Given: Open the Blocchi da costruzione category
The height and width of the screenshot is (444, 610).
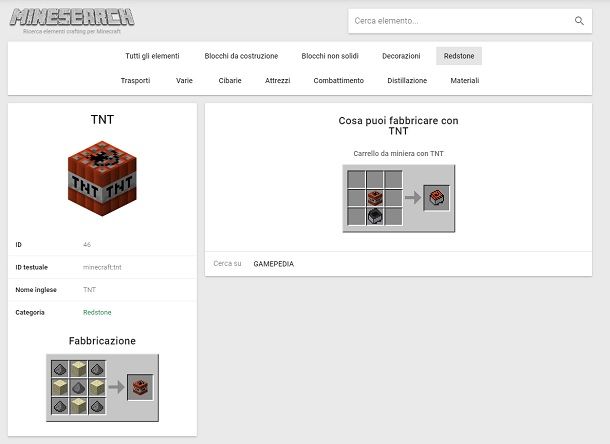Looking at the screenshot, I should (x=241, y=56).
